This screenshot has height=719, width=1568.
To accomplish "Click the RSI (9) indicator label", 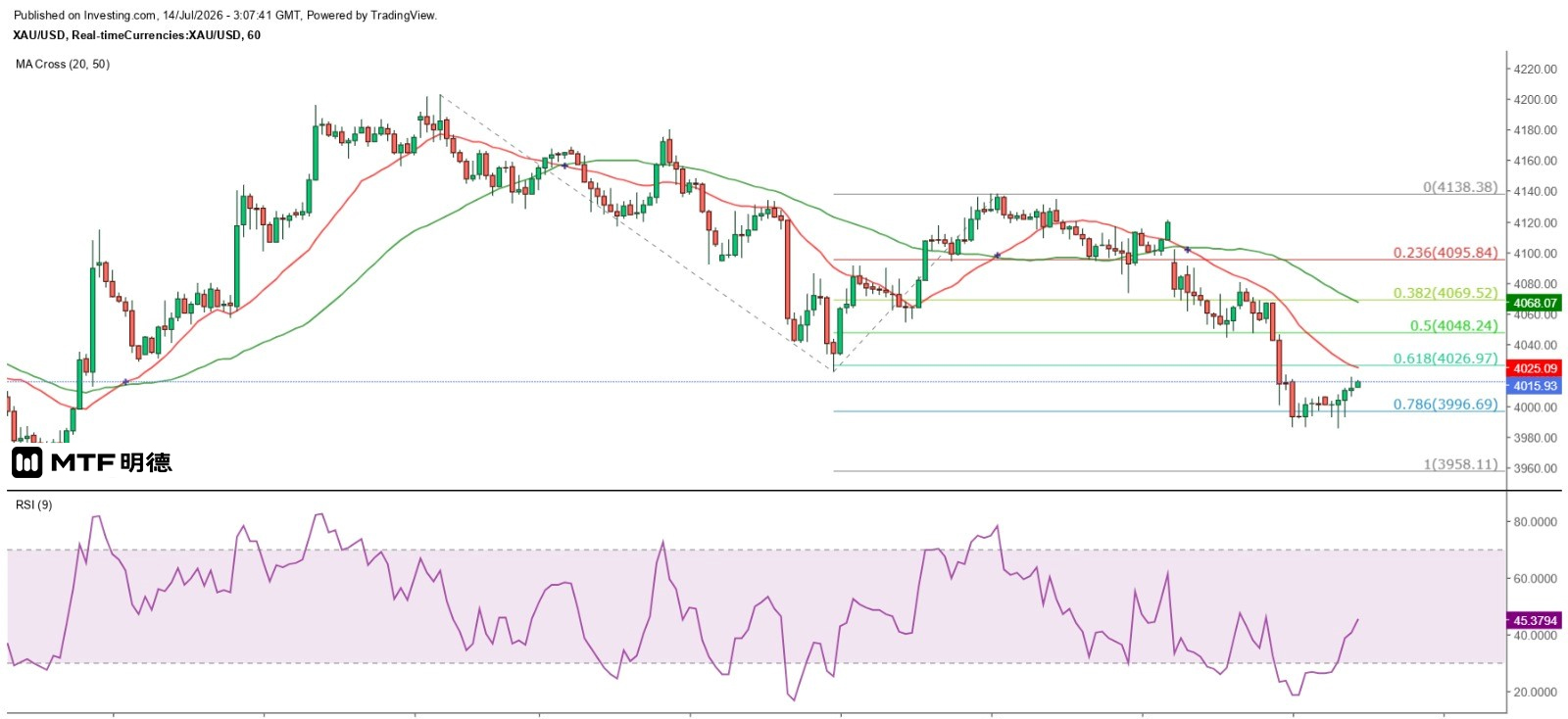I will (x=34, y=504).
